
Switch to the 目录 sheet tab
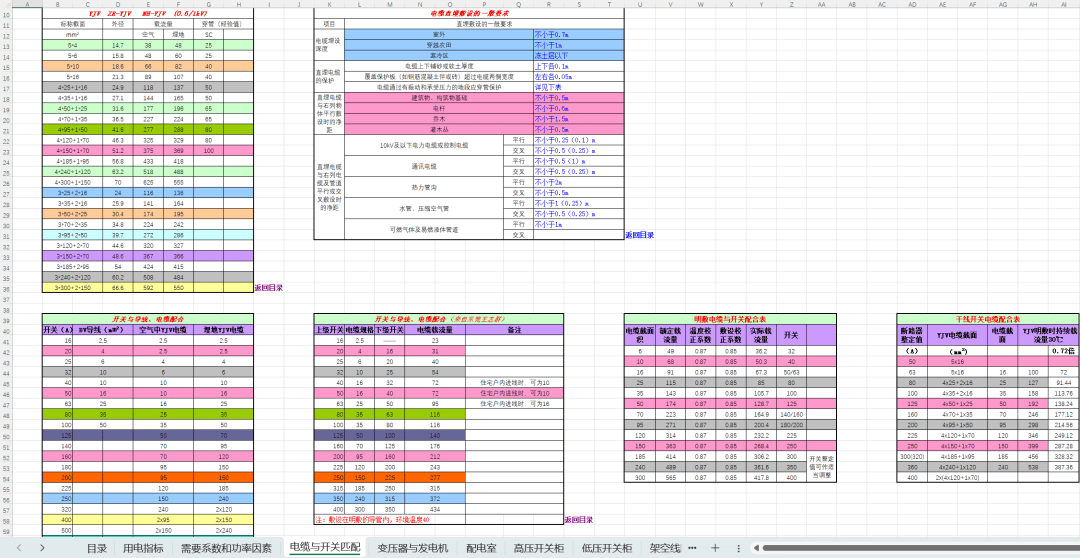tap(96, 548)
